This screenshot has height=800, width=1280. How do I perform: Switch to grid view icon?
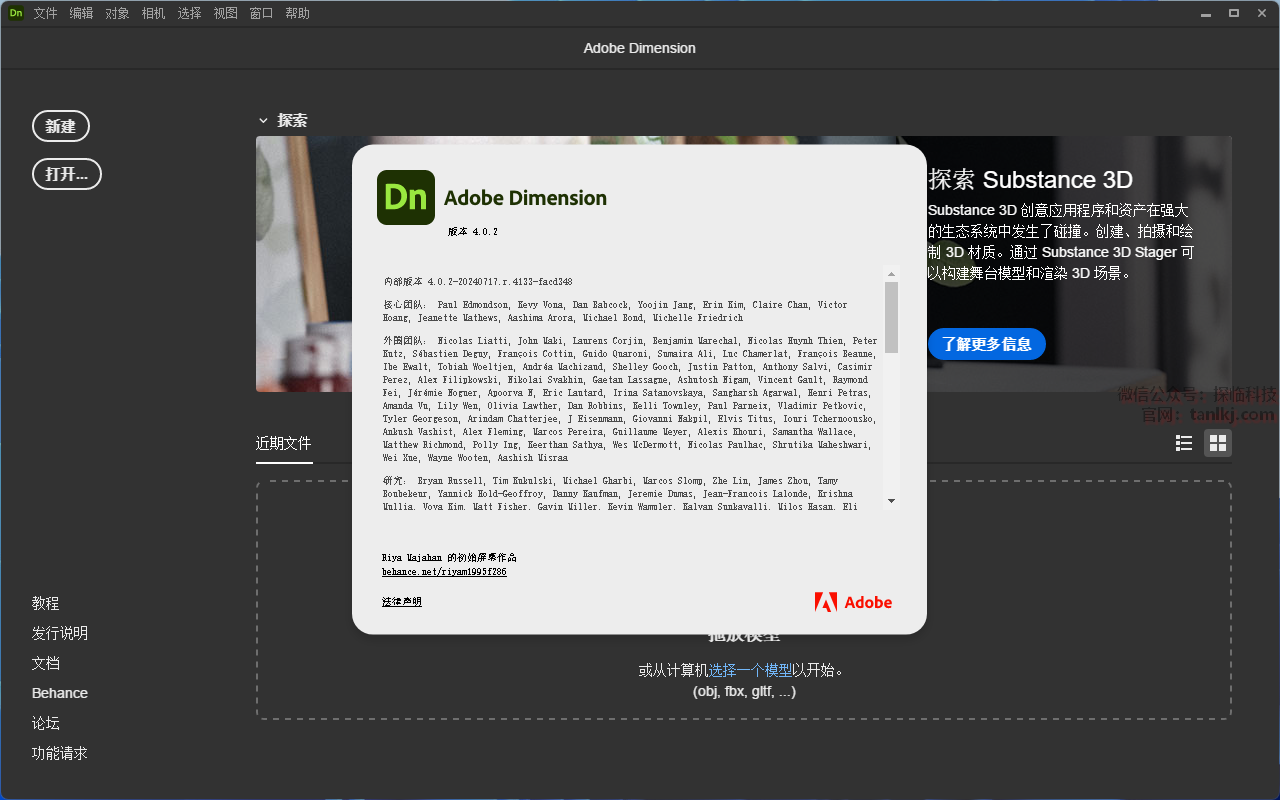1217,443
